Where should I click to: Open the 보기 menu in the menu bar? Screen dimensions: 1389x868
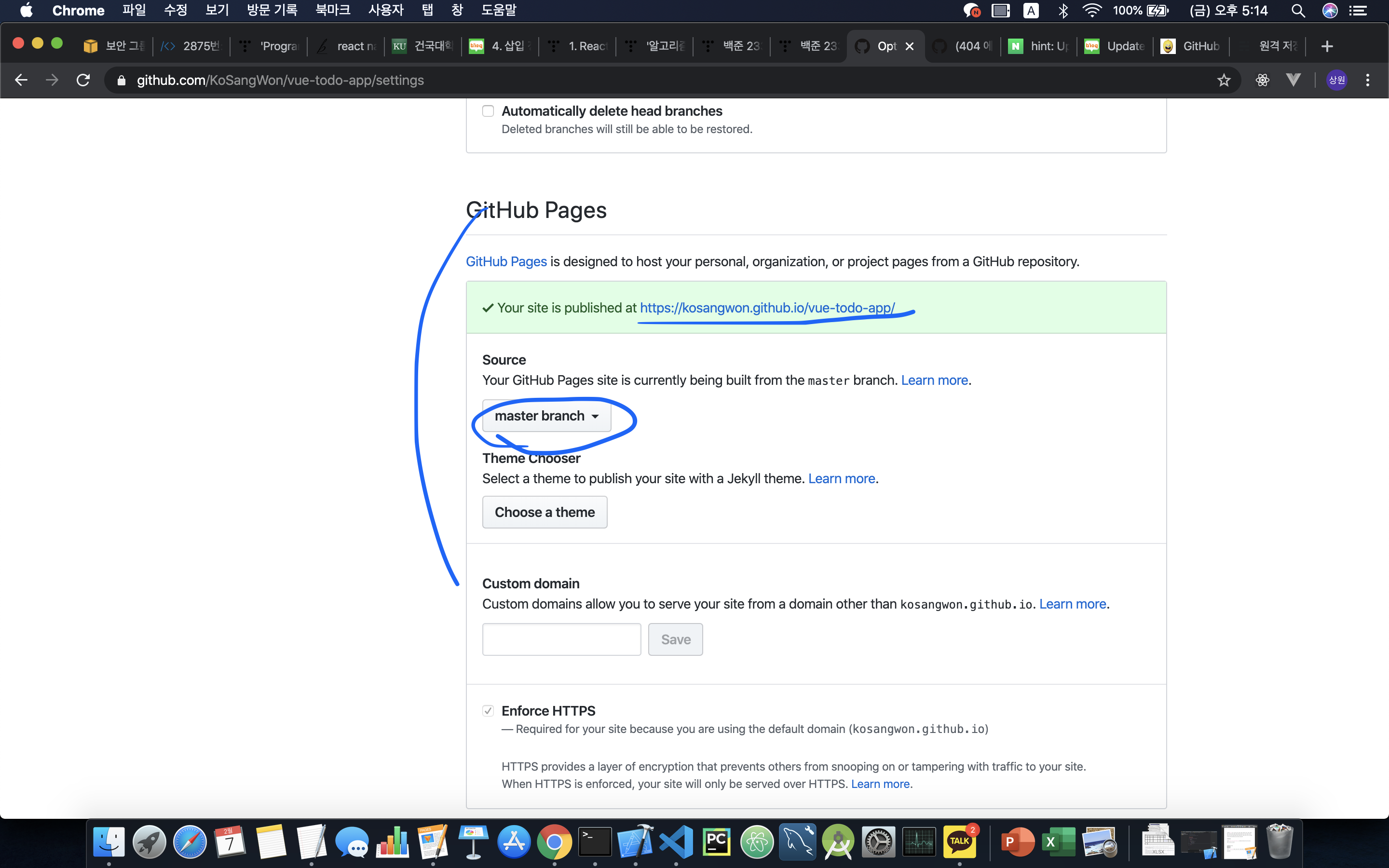point(217,10)
